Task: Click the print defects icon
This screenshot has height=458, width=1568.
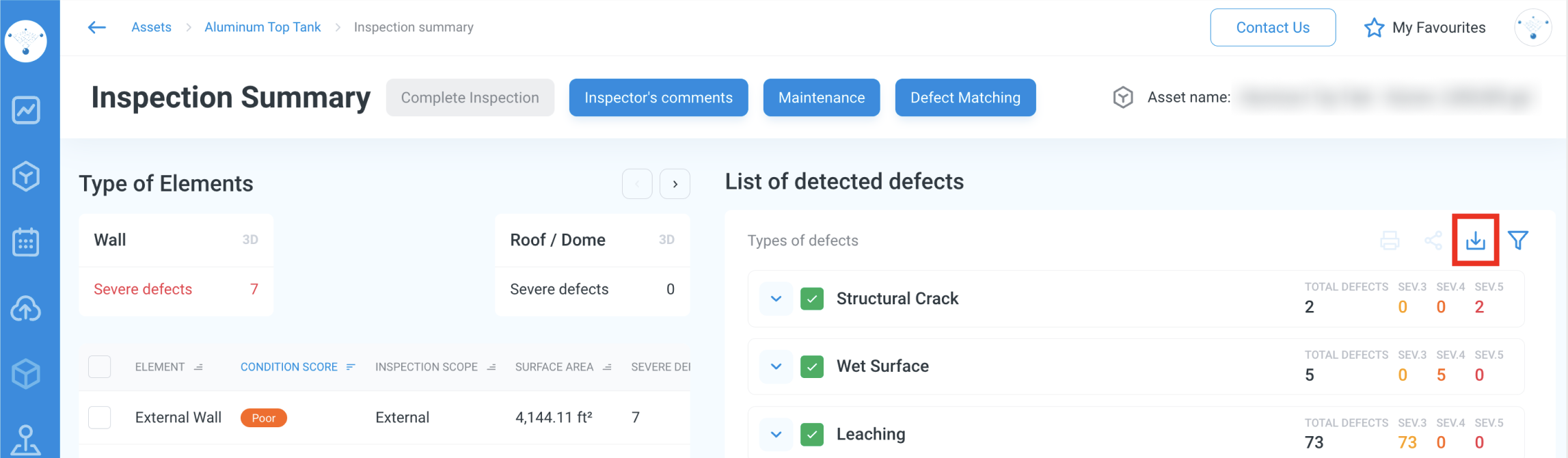Action: [1390, 241]
